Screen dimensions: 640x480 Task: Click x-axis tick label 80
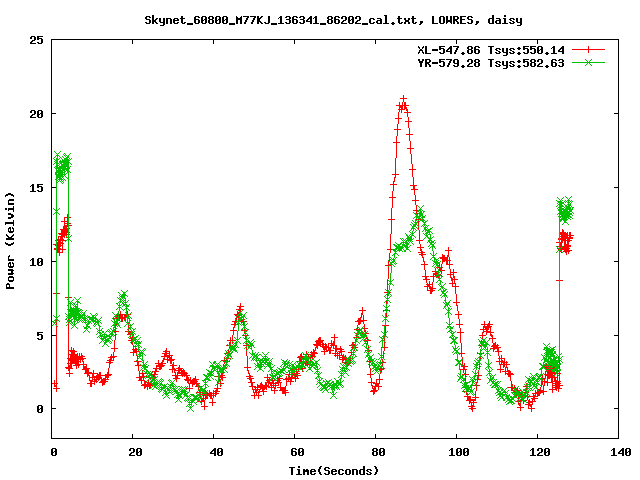point(378,452)
